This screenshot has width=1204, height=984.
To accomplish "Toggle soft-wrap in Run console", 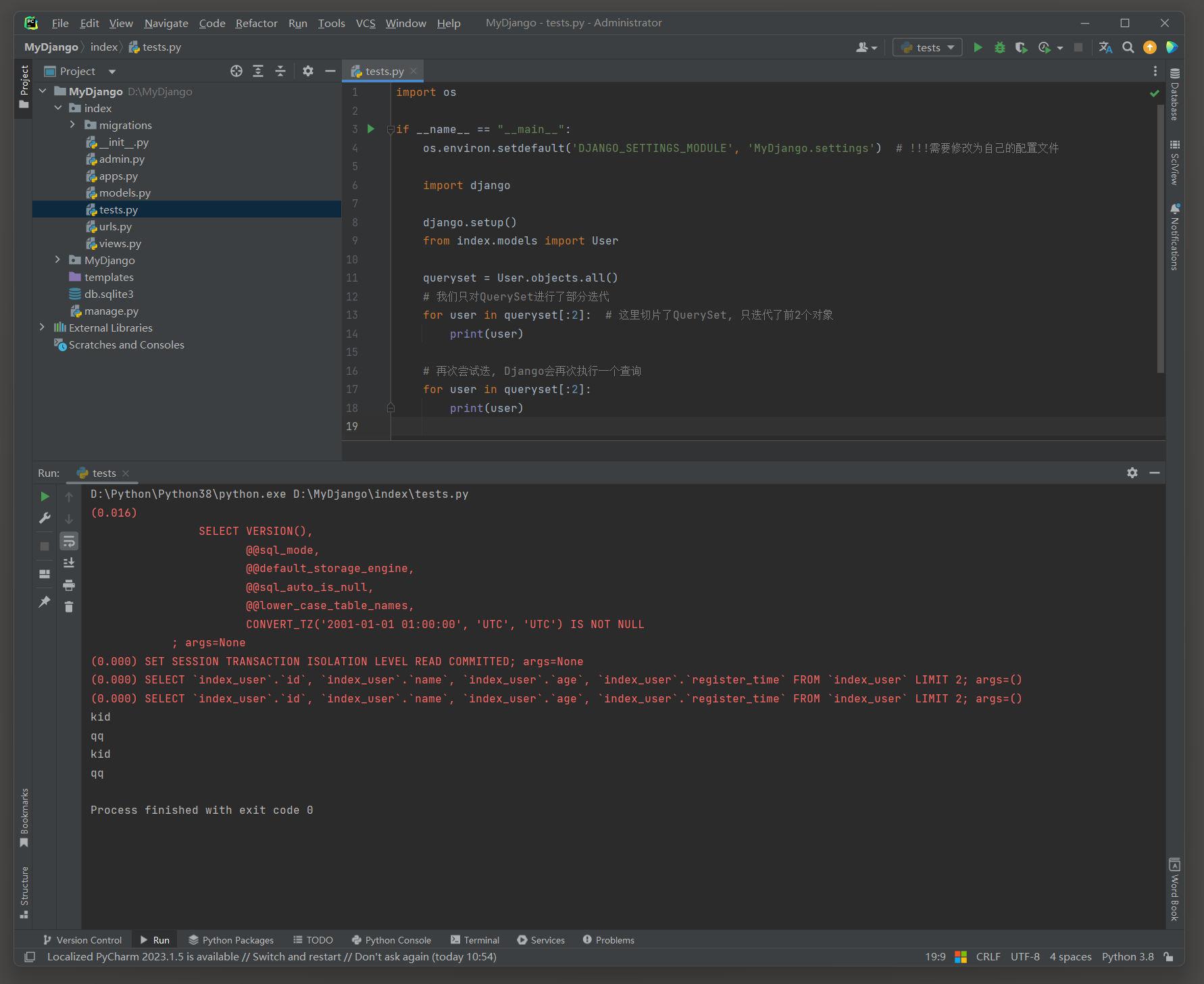I will click(69, 541).
